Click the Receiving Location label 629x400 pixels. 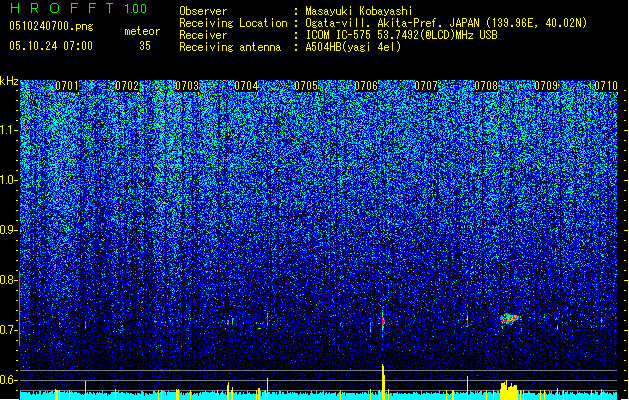233,23
